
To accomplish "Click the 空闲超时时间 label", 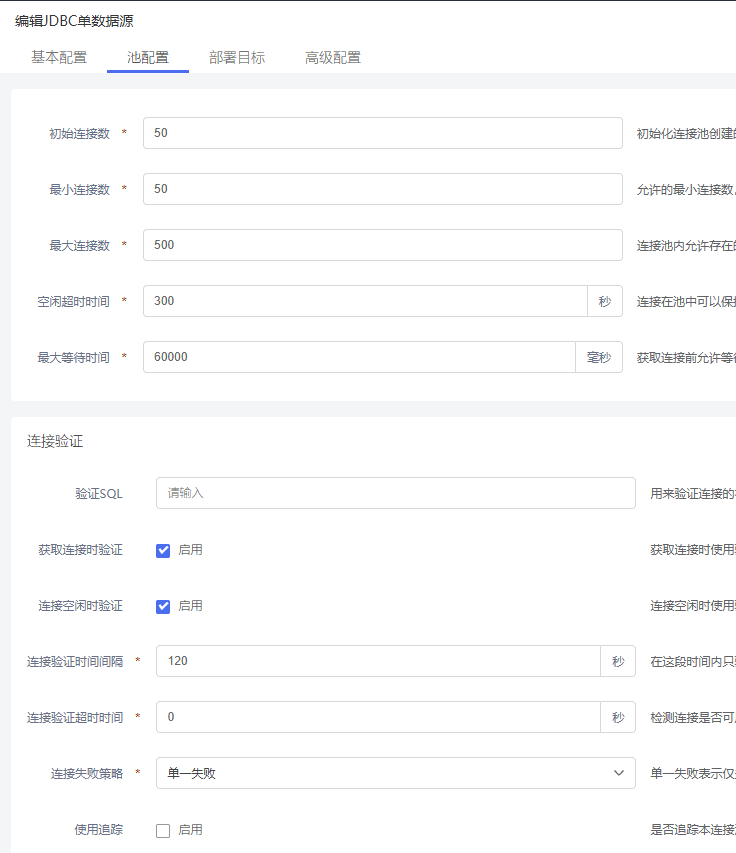I will tap(73, 301).
